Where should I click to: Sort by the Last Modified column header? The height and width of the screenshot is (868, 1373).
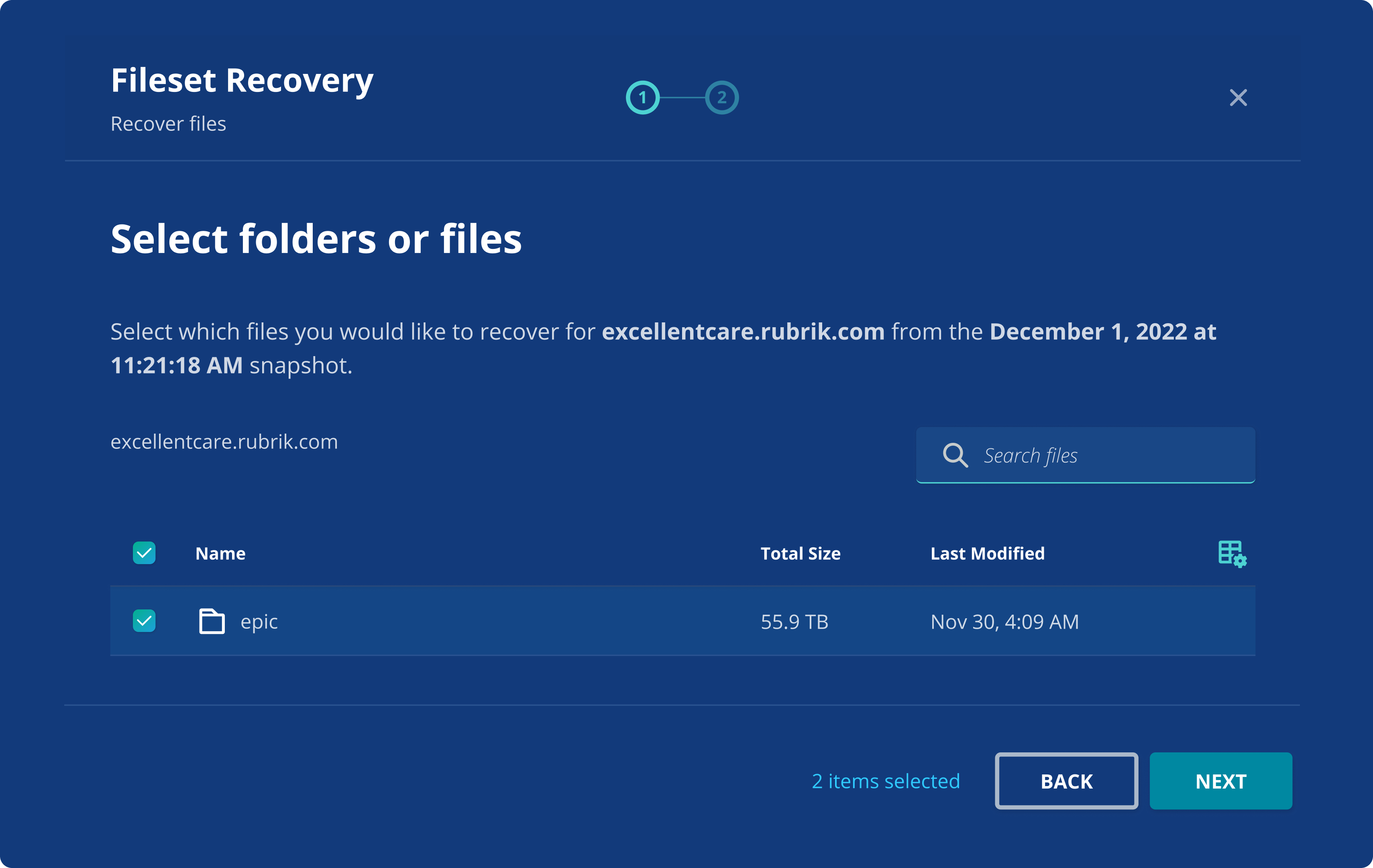988,553
